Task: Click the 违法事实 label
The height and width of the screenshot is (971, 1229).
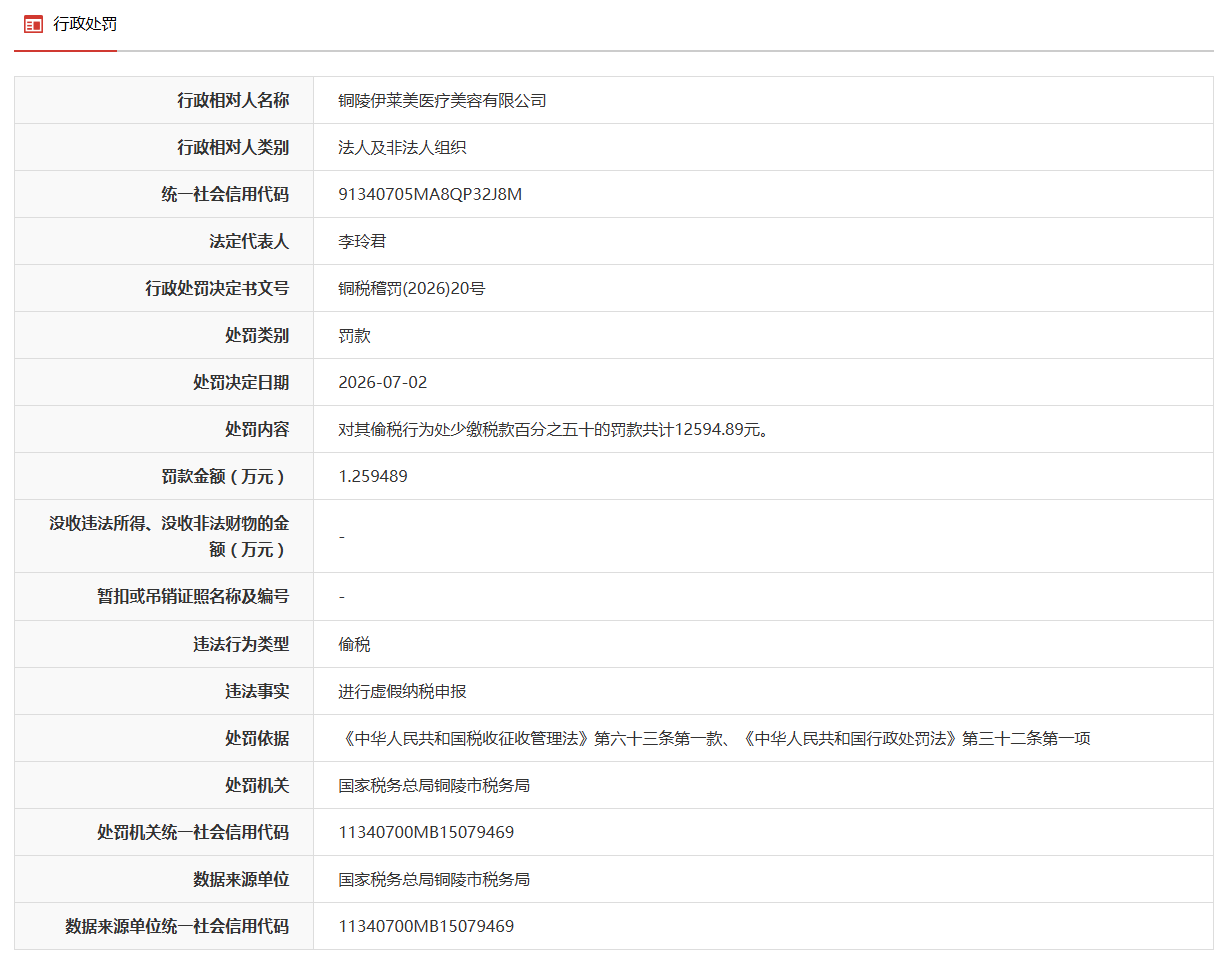Action: (257, 691)
